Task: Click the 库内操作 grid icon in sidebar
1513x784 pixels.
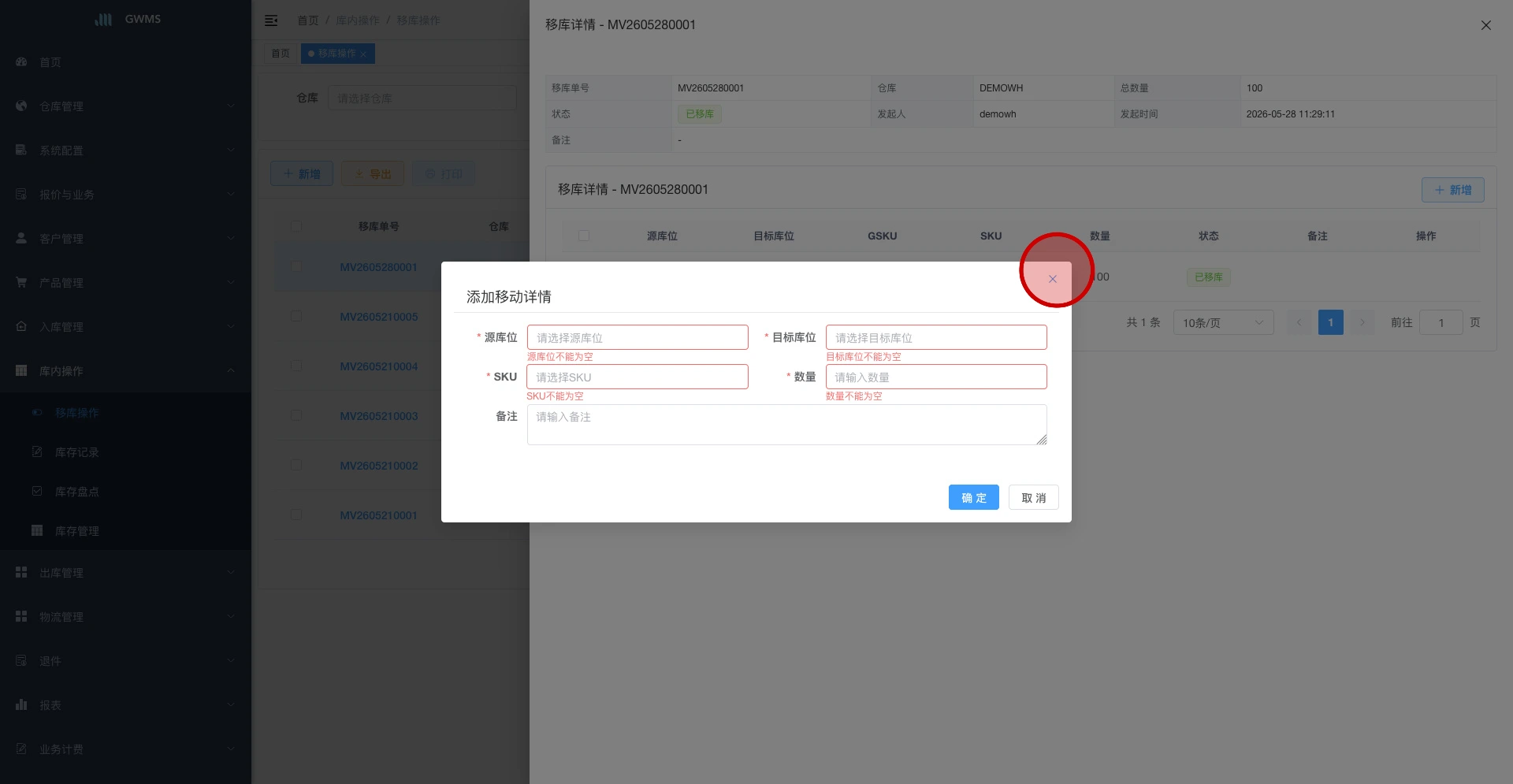Action: pos(21,370)
